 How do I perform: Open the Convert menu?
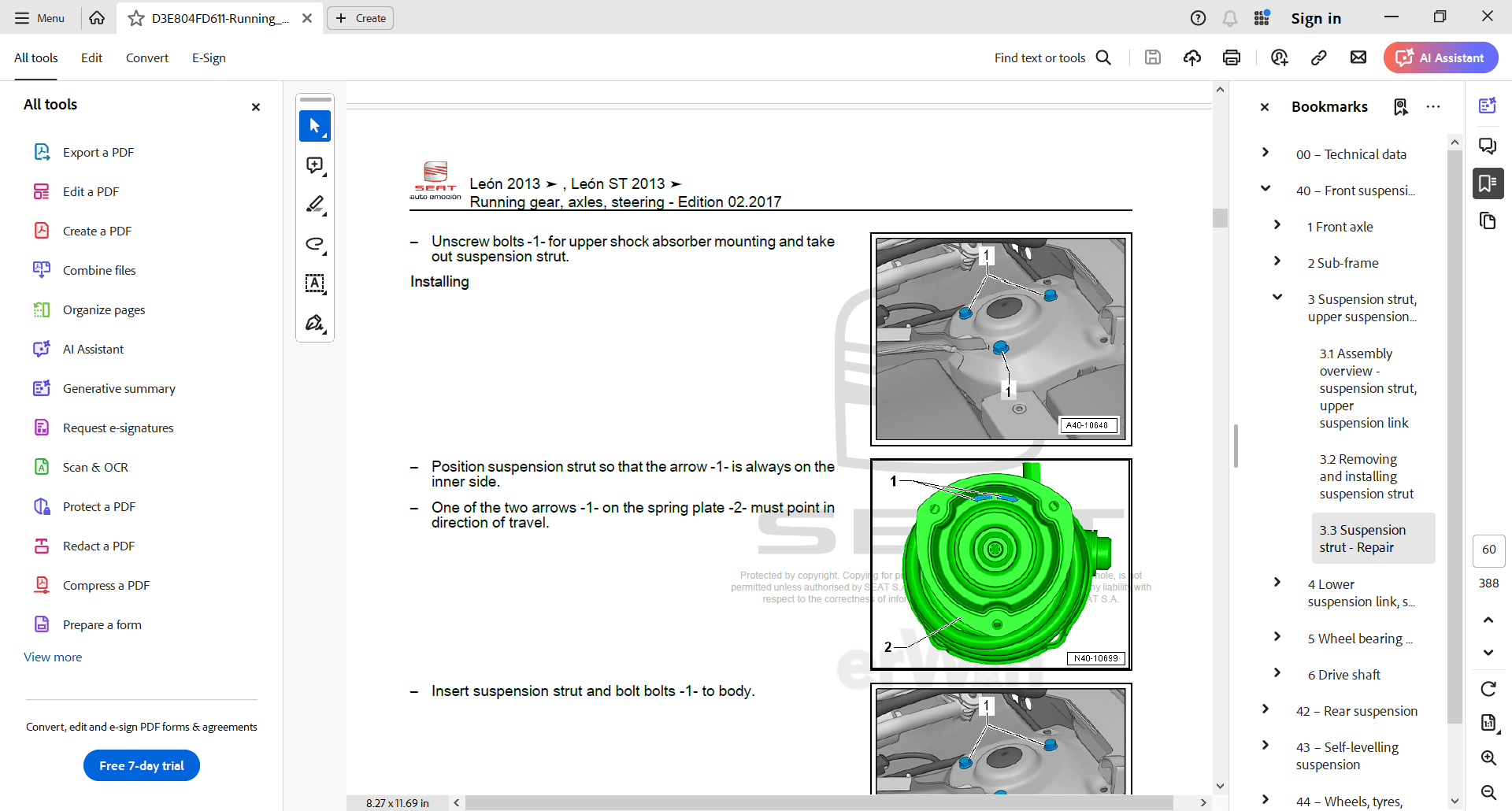147,58
